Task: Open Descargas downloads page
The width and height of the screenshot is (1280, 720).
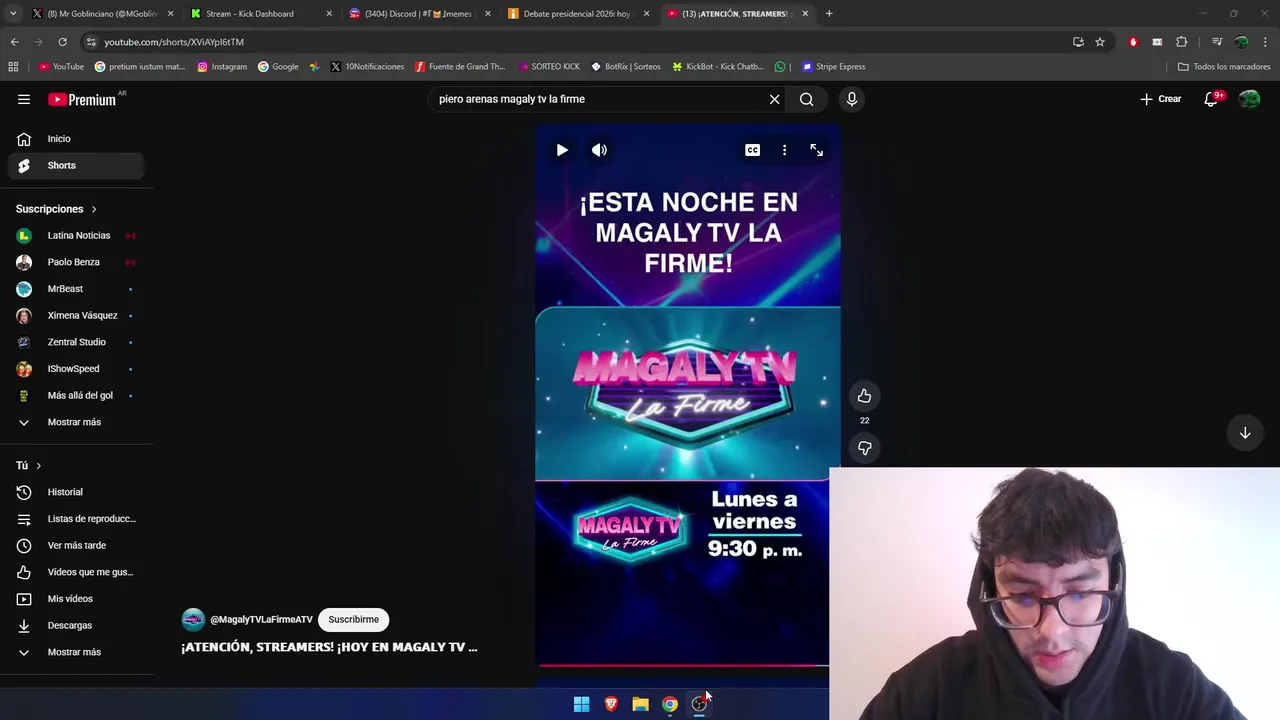Action: (x=75, y=625)
